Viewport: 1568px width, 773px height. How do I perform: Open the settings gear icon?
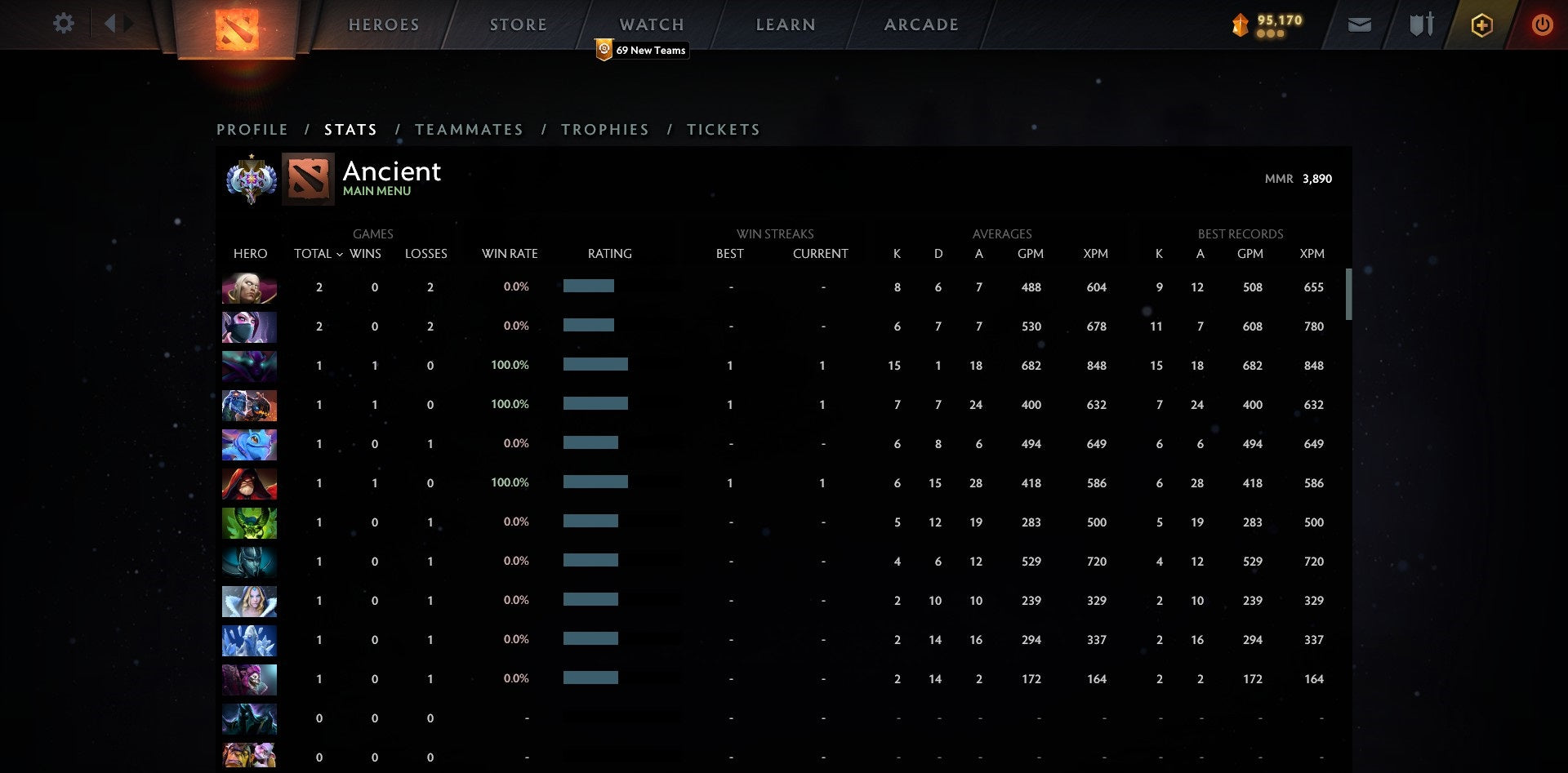(62, 24)
